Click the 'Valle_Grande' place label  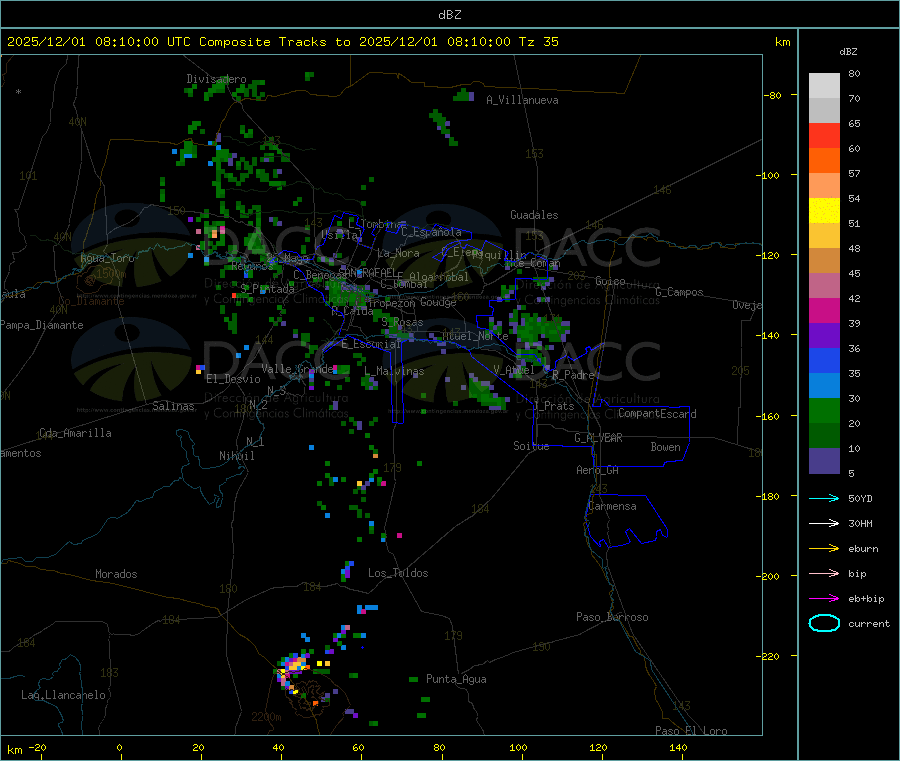tap(297, 368)
